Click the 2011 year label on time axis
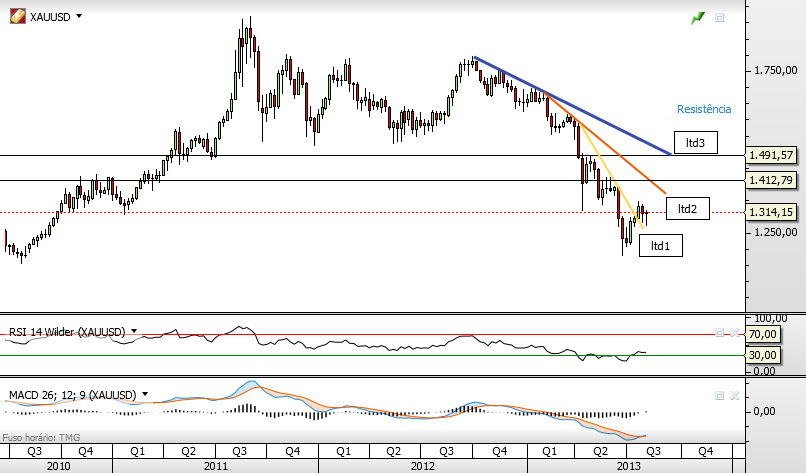The height and width of the screenshot is (473, 806). click(x=216, y=466)
